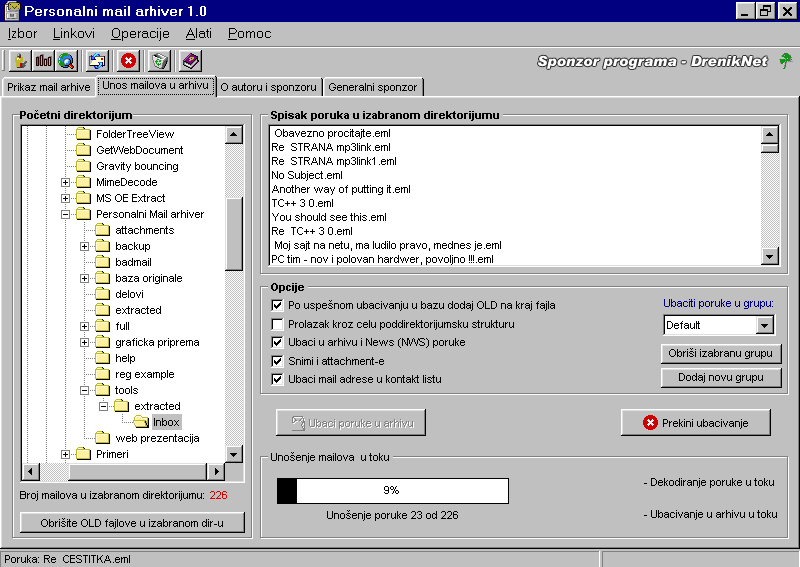Click the bar chart statistics toolbar icon

coord(43,61)
